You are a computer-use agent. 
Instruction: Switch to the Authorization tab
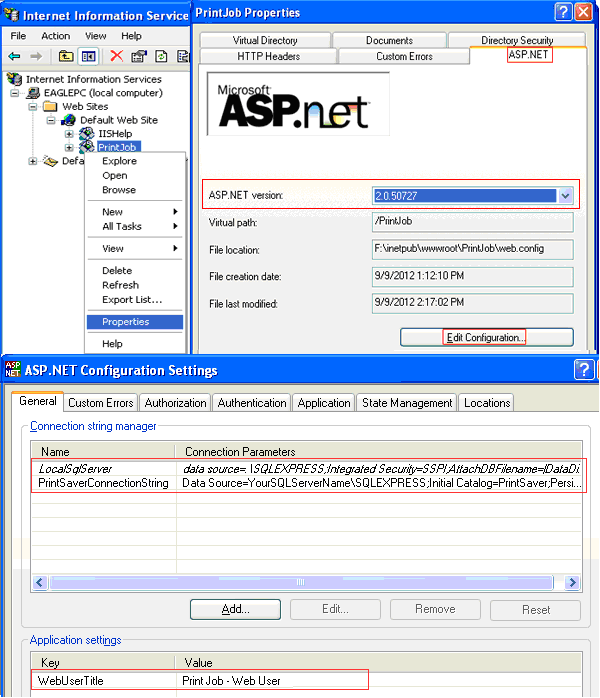tap(175, 403)
